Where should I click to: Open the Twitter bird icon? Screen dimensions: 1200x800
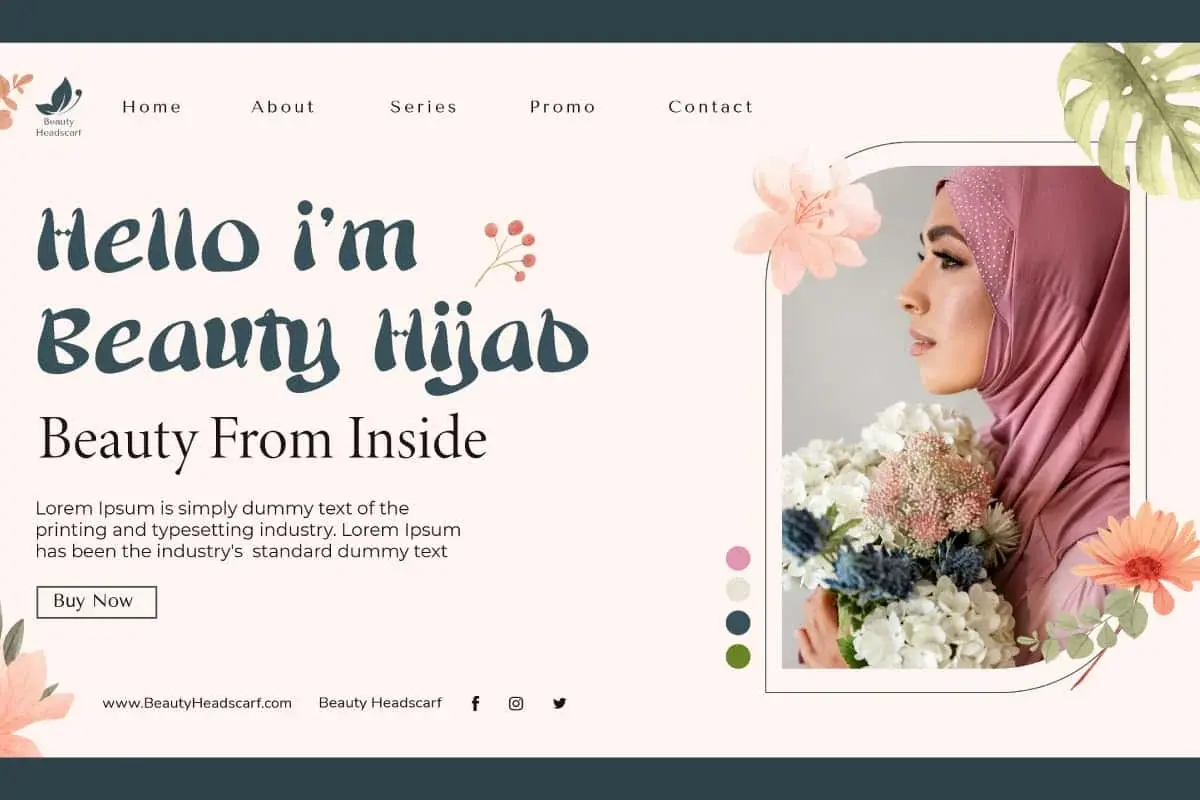(559, 703)
